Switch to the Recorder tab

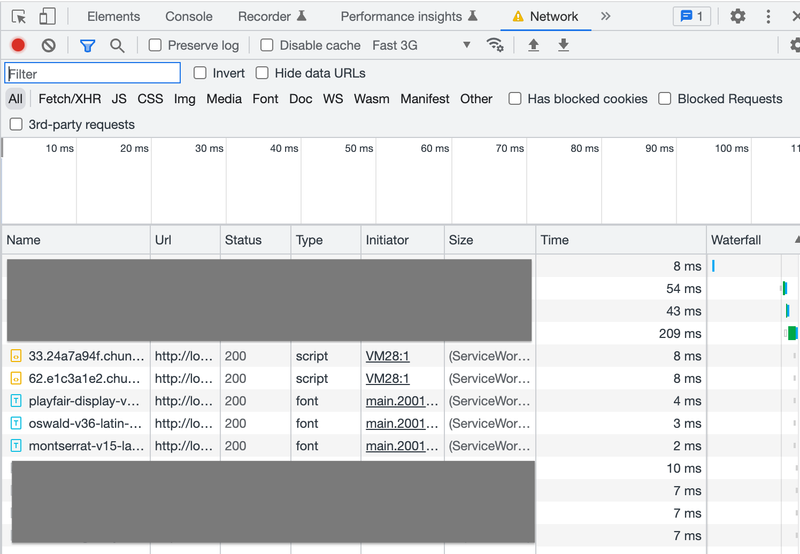[x=272, y=16]
